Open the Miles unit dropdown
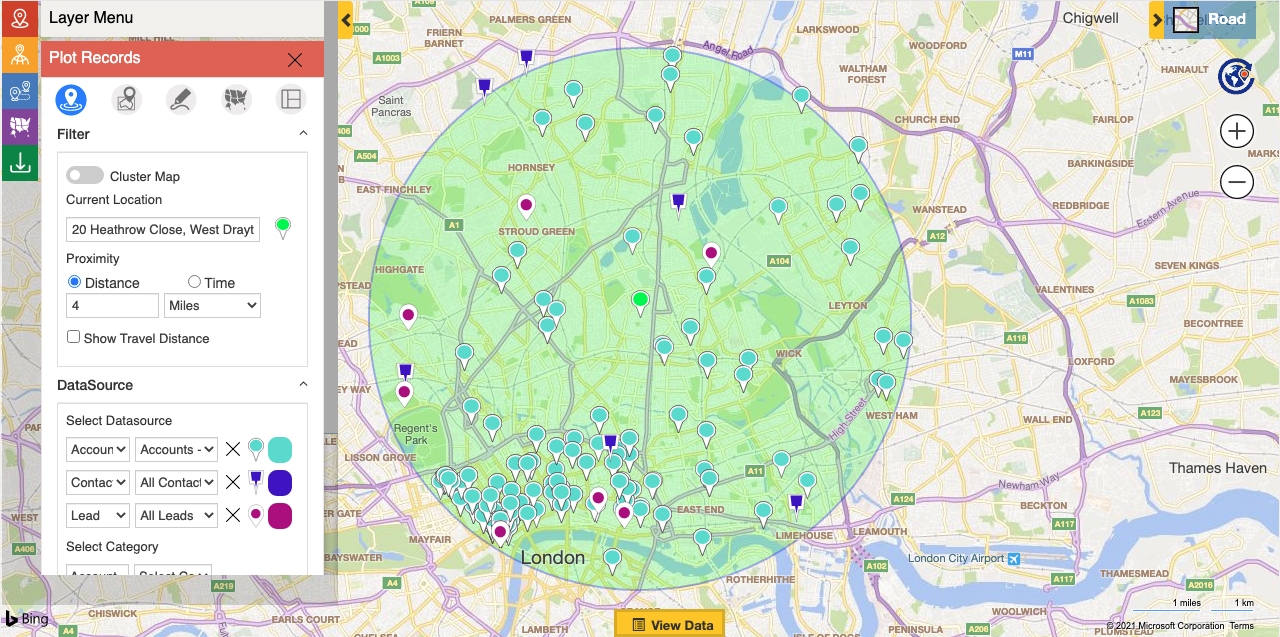 click(x=212, y=306)
